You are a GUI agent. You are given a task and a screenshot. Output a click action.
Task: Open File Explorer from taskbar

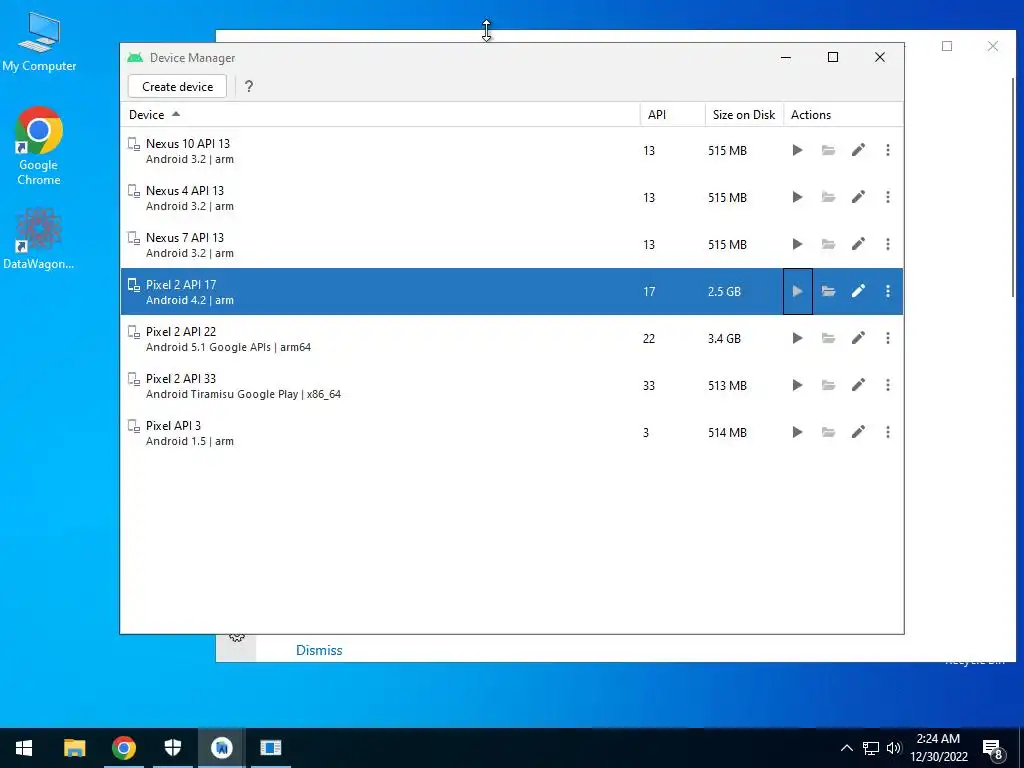(74, 748)
